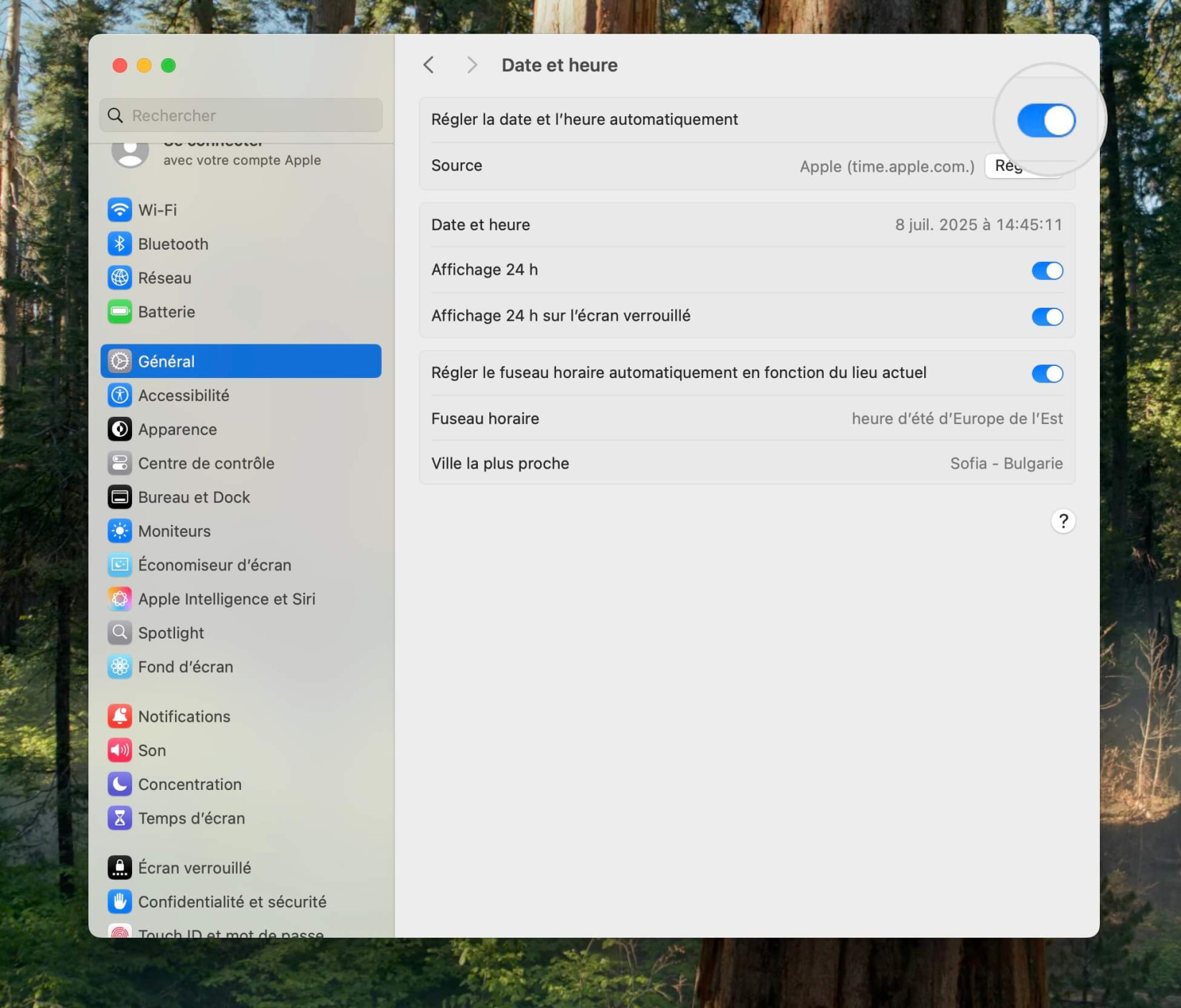The height and width of the screenshot is (1008, 1181).
Task: Click the Apple account avatar icon
Action: 130,154
